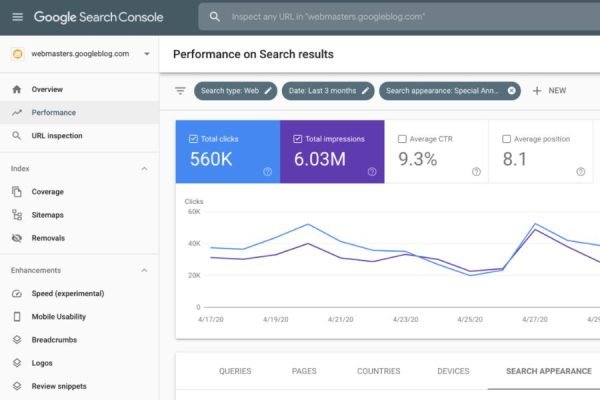The width and height of the screenshot is (600, 400).
Task: Click the filter rows icon
Action: click(180, 90)
